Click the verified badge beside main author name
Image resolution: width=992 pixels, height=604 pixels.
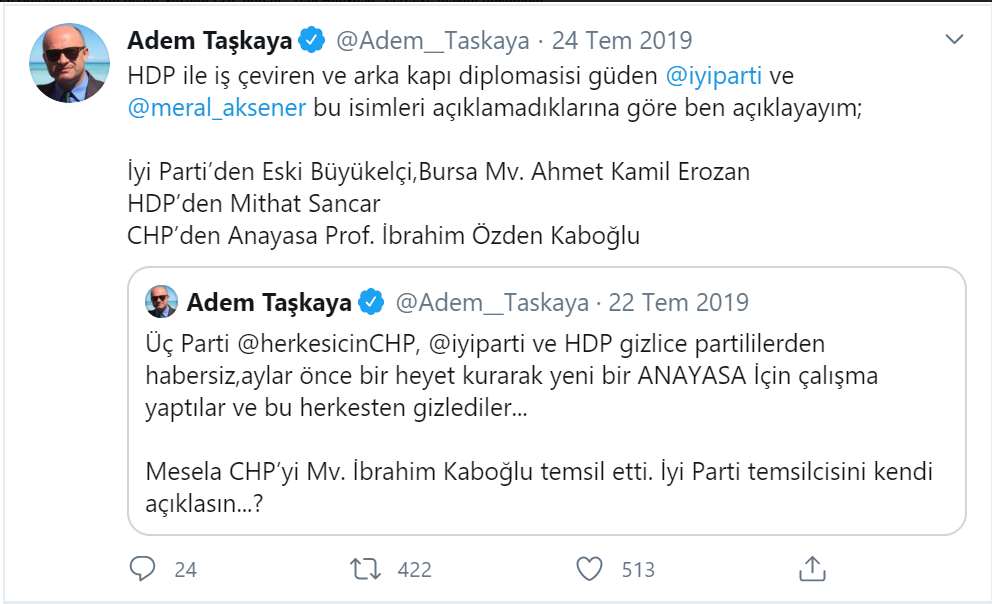click(x=311, y=41)
